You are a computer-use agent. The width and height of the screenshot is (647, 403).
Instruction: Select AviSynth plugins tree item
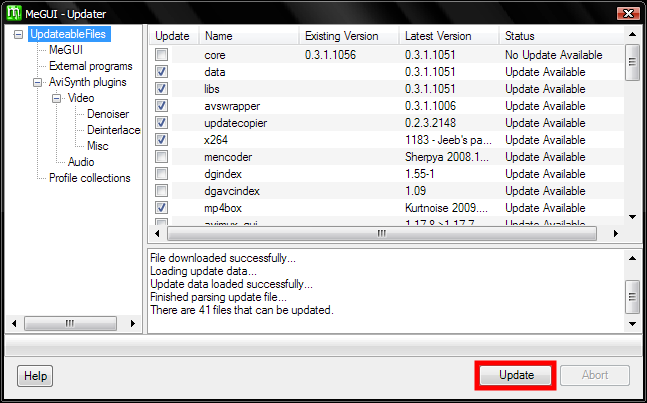87,82
